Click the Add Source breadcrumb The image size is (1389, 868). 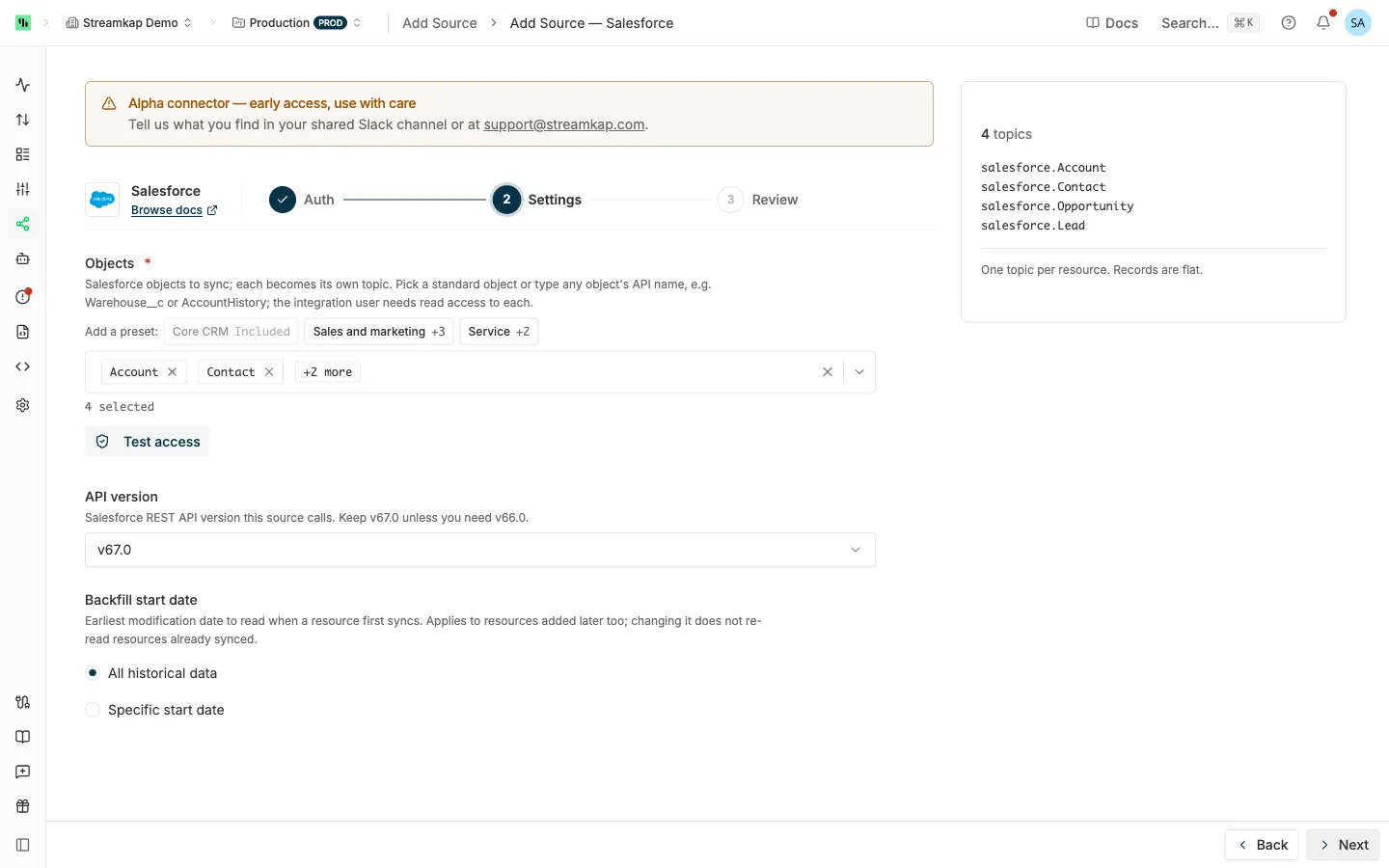click(440, 23)
